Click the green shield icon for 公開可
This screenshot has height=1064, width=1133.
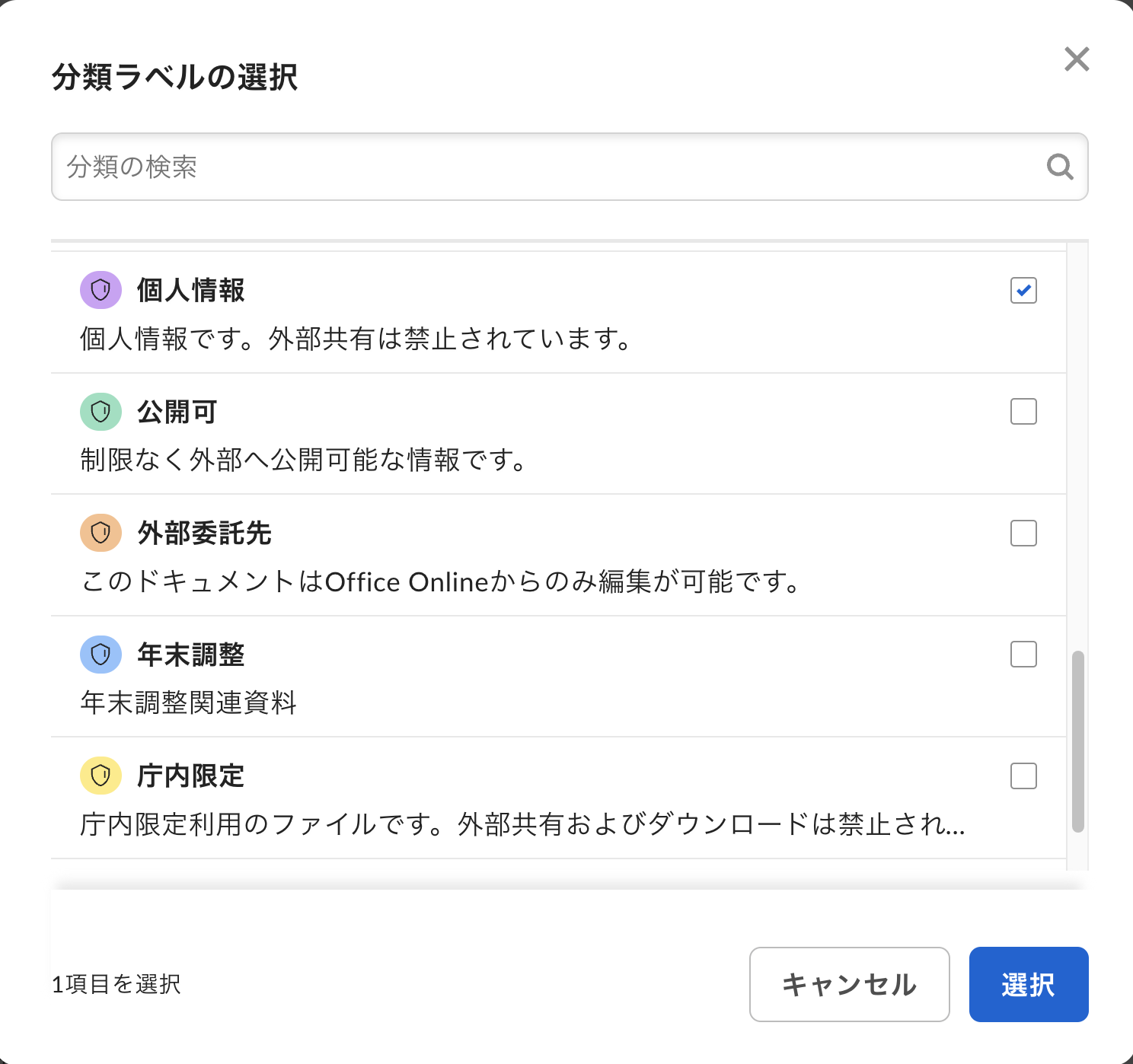click(101, 412)
